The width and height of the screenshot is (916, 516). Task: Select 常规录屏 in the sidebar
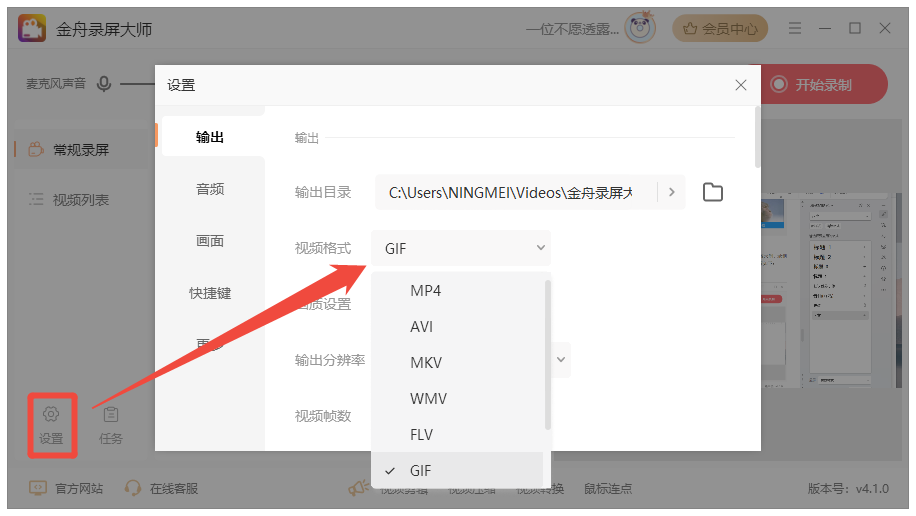81,150
